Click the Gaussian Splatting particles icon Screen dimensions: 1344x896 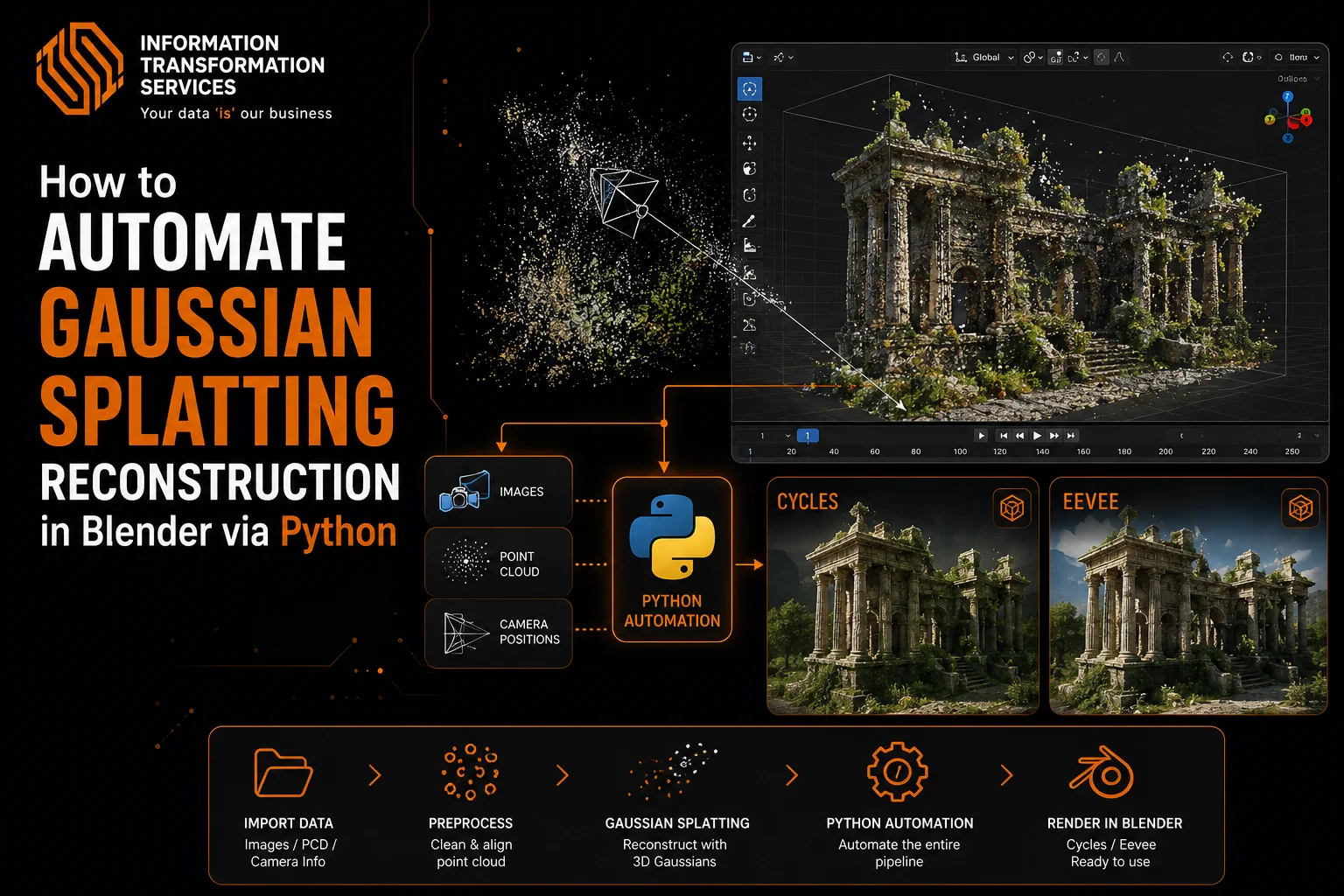[674, 771]
